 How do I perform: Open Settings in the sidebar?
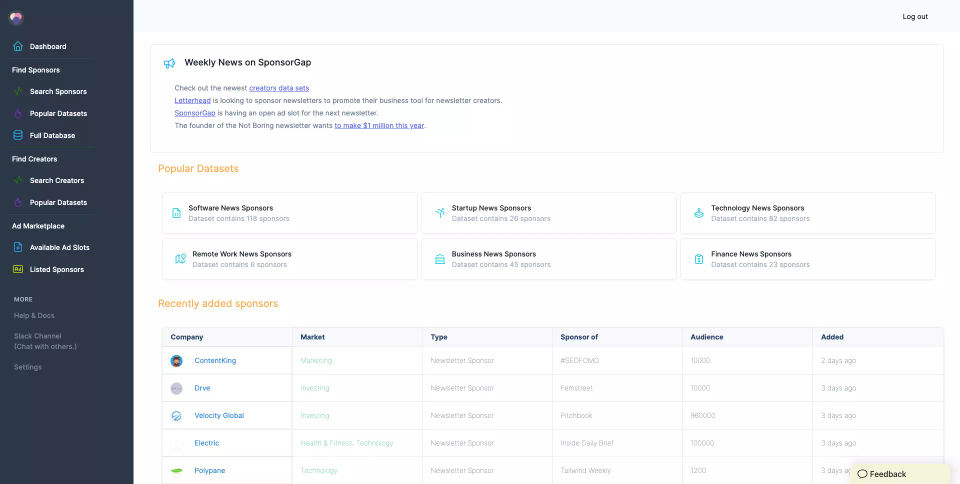tap(28, 367)
